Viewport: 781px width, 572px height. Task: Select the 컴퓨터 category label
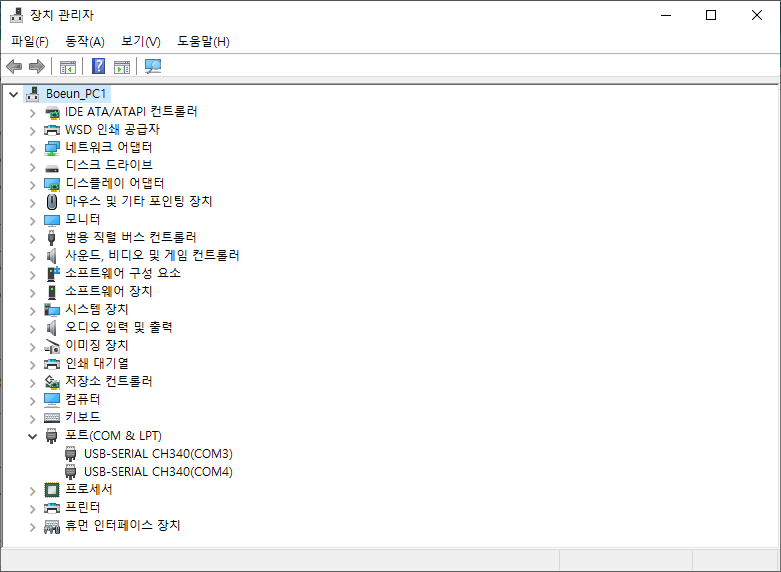pos(83,400)
